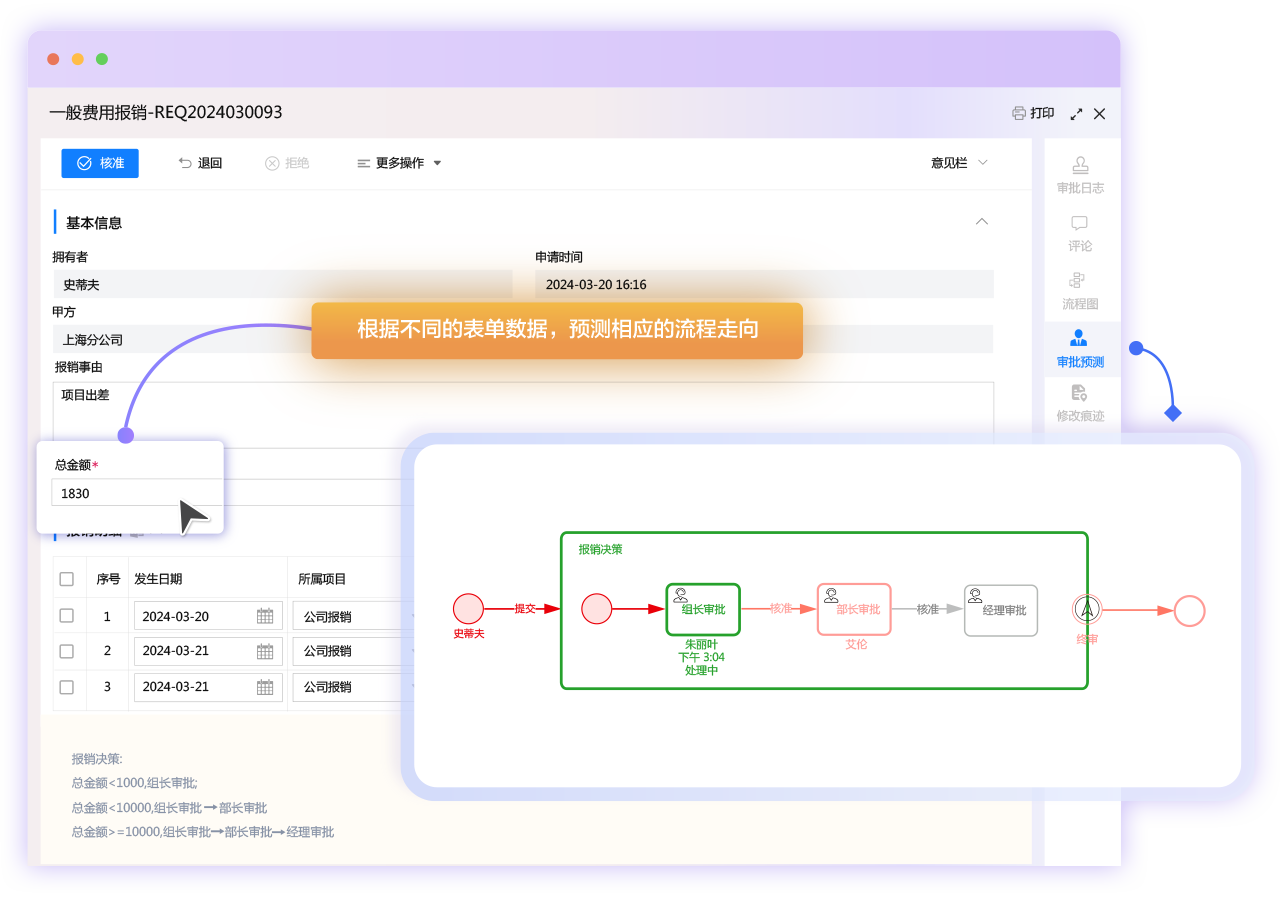The width and height of the screenshot is (1280, 908).
Task: Click the 经理审批 node in the diagram
Action: click(1000, 609)
